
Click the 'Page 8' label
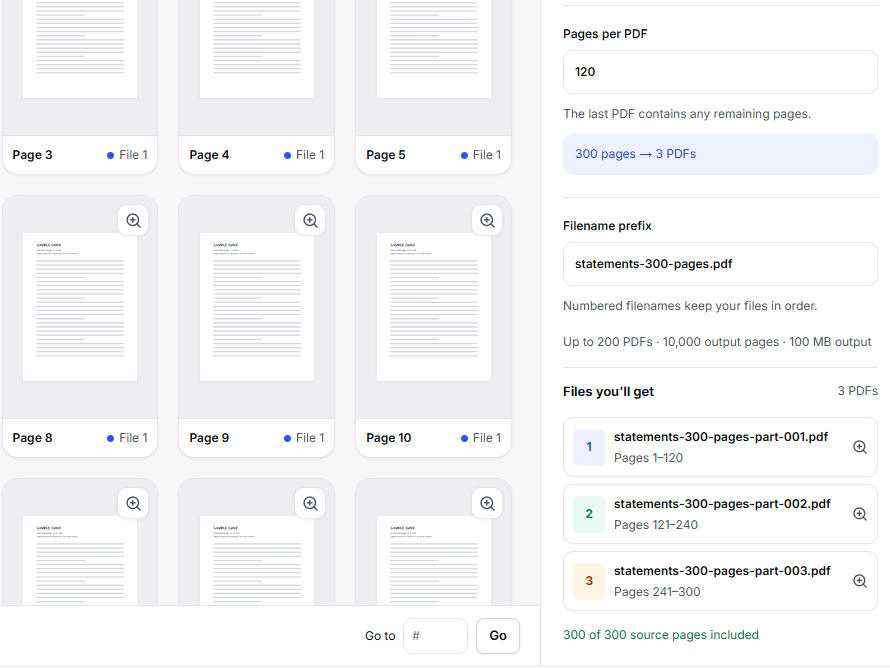[32, 438]
